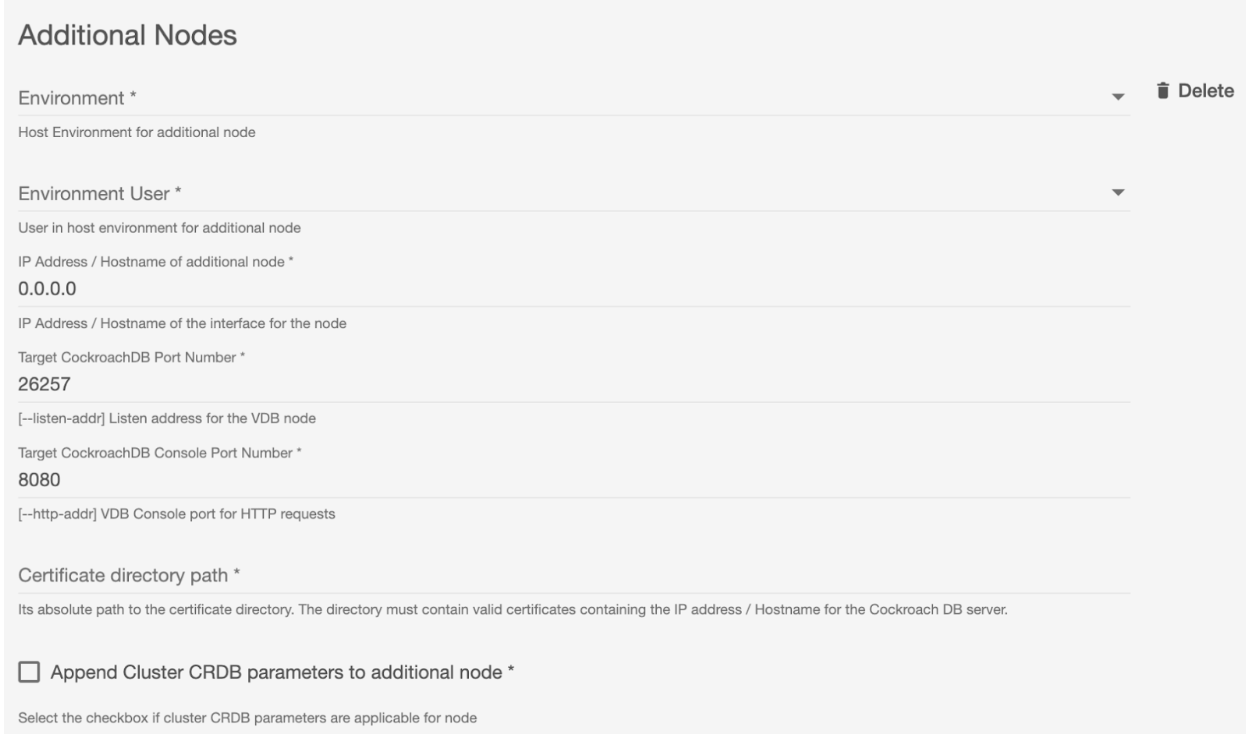Click the console port field showing 8080
The height and width of the screenshot is (734, 1246).
[x=560, y=480]
